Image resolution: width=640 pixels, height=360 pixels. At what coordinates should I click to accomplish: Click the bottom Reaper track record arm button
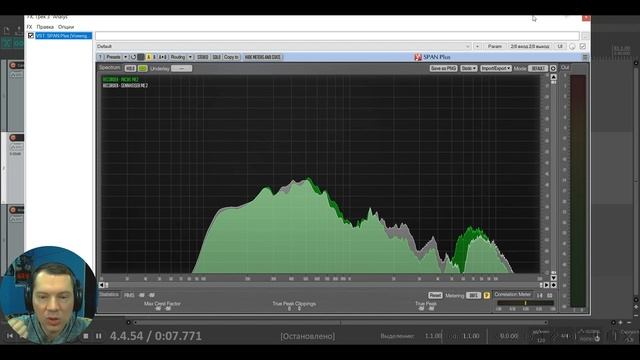click(13, 210)
